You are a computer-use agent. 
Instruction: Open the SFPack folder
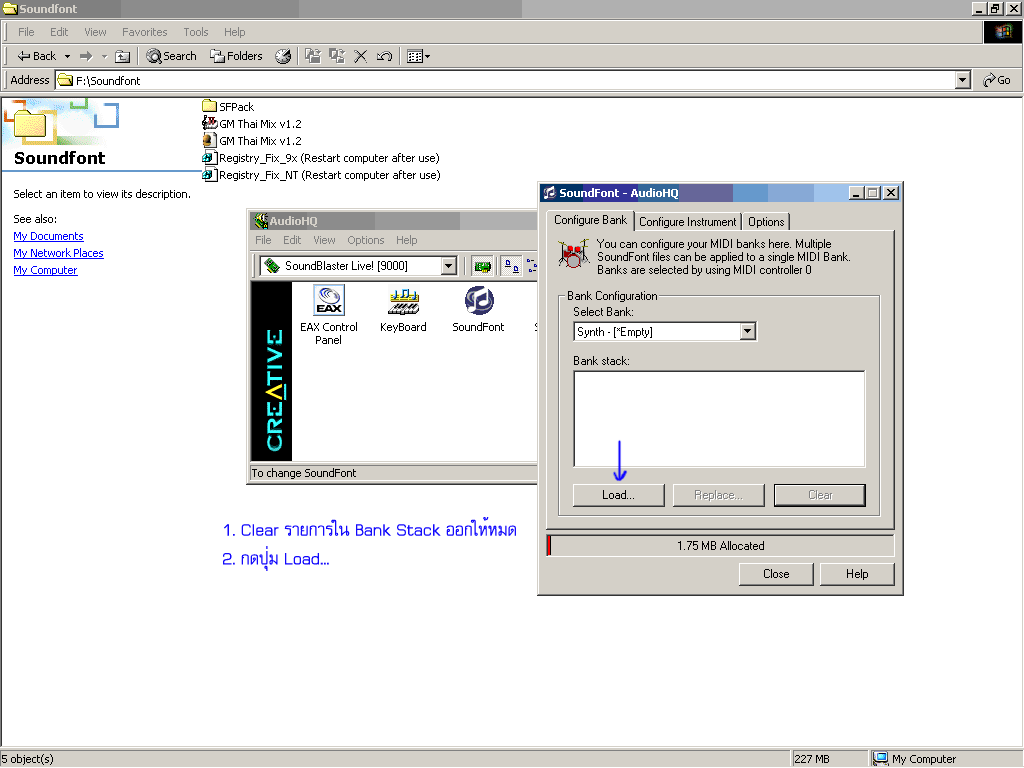[x=229, y=106]
